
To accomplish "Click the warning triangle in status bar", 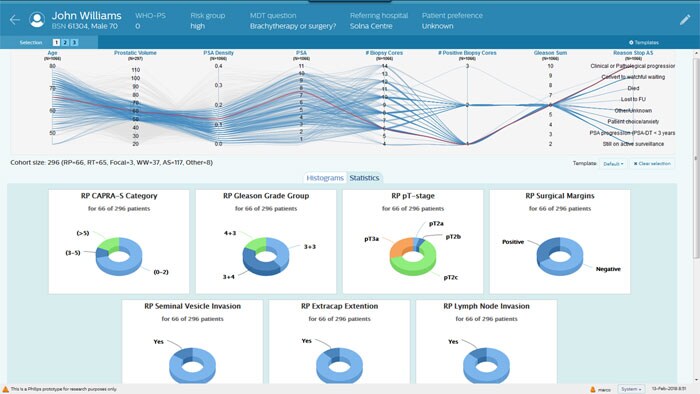I will click(x=5, y=390).
